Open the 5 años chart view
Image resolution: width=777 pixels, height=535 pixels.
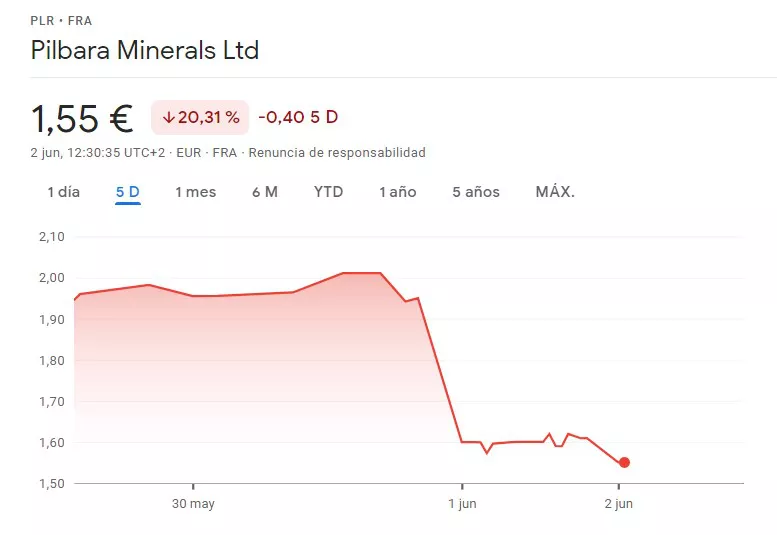[476, 192]
